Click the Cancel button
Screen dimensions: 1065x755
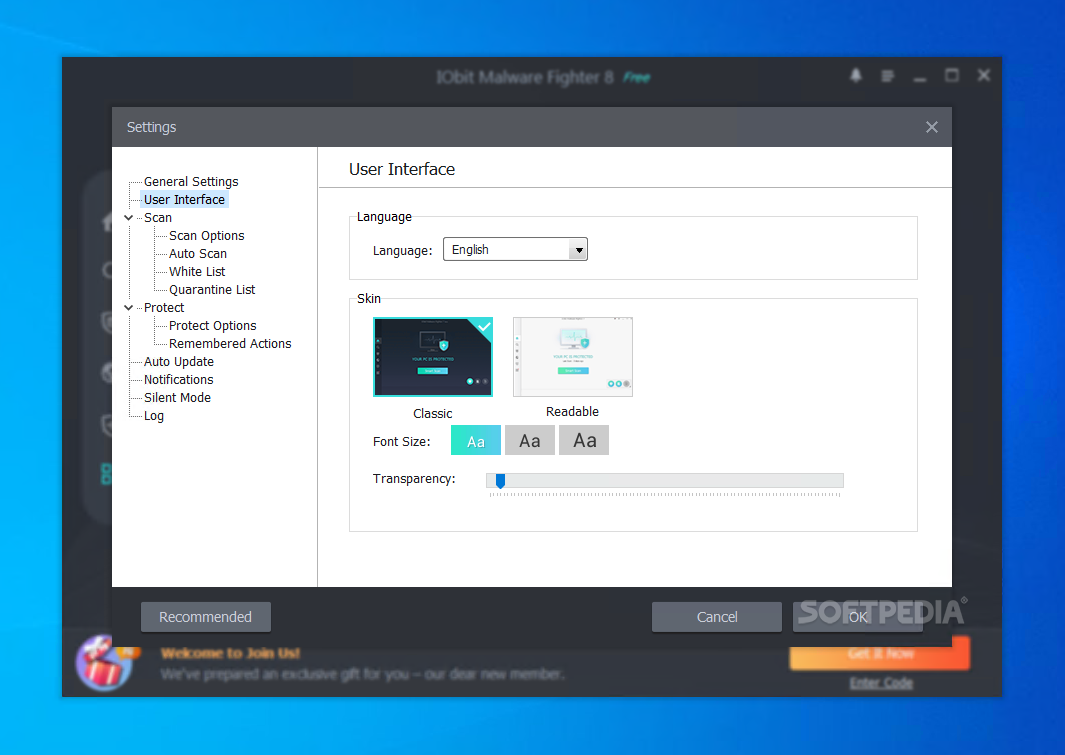[x=717, y=616]
